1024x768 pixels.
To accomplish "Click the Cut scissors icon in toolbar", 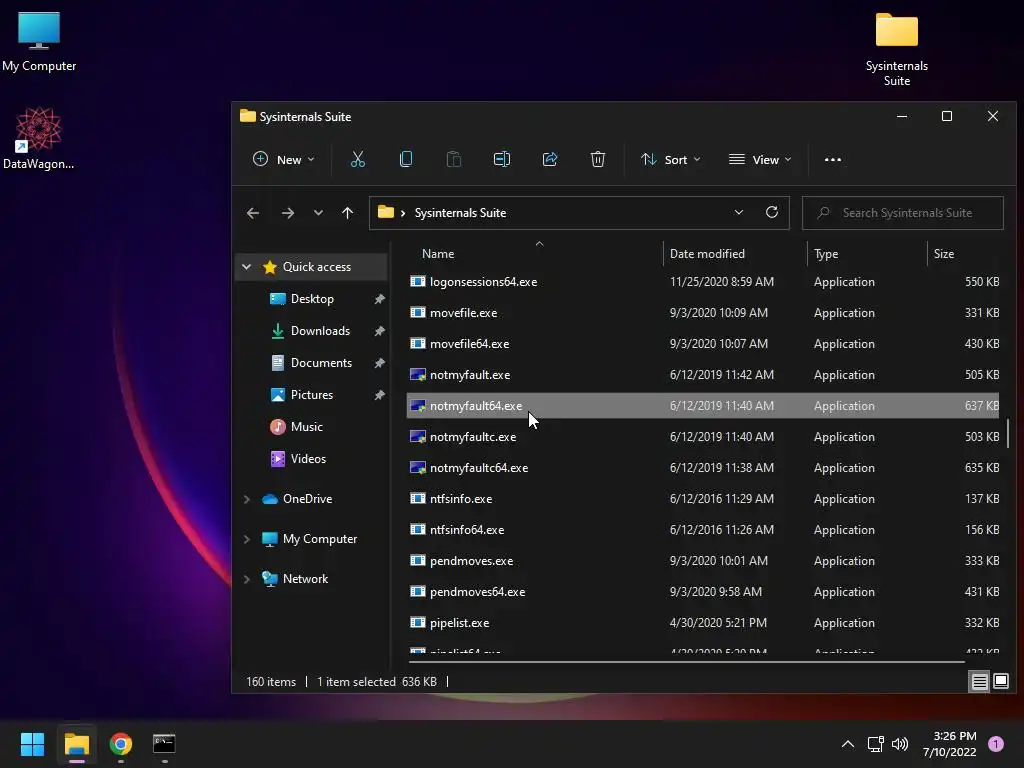I will [x=357, y=159].
